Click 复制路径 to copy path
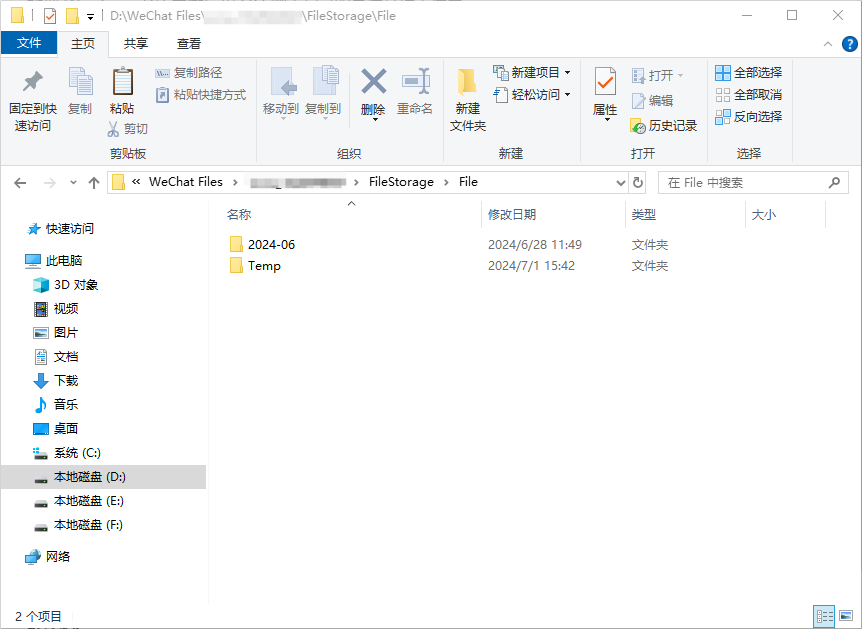 point(188,73)
